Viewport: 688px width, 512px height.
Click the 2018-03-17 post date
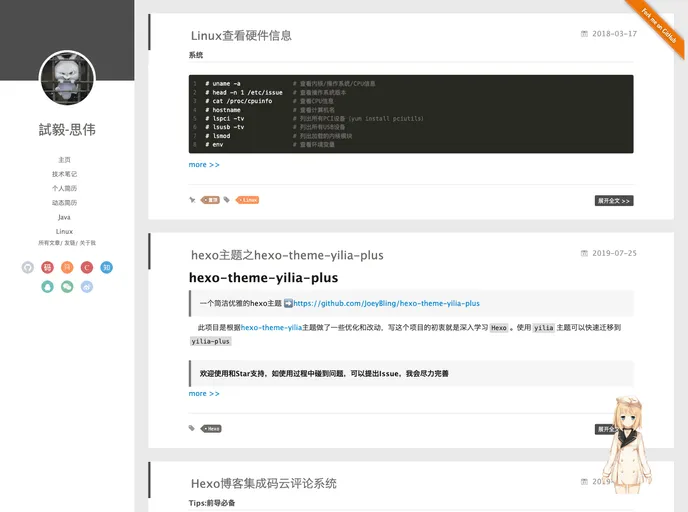[x=614, y=34]
